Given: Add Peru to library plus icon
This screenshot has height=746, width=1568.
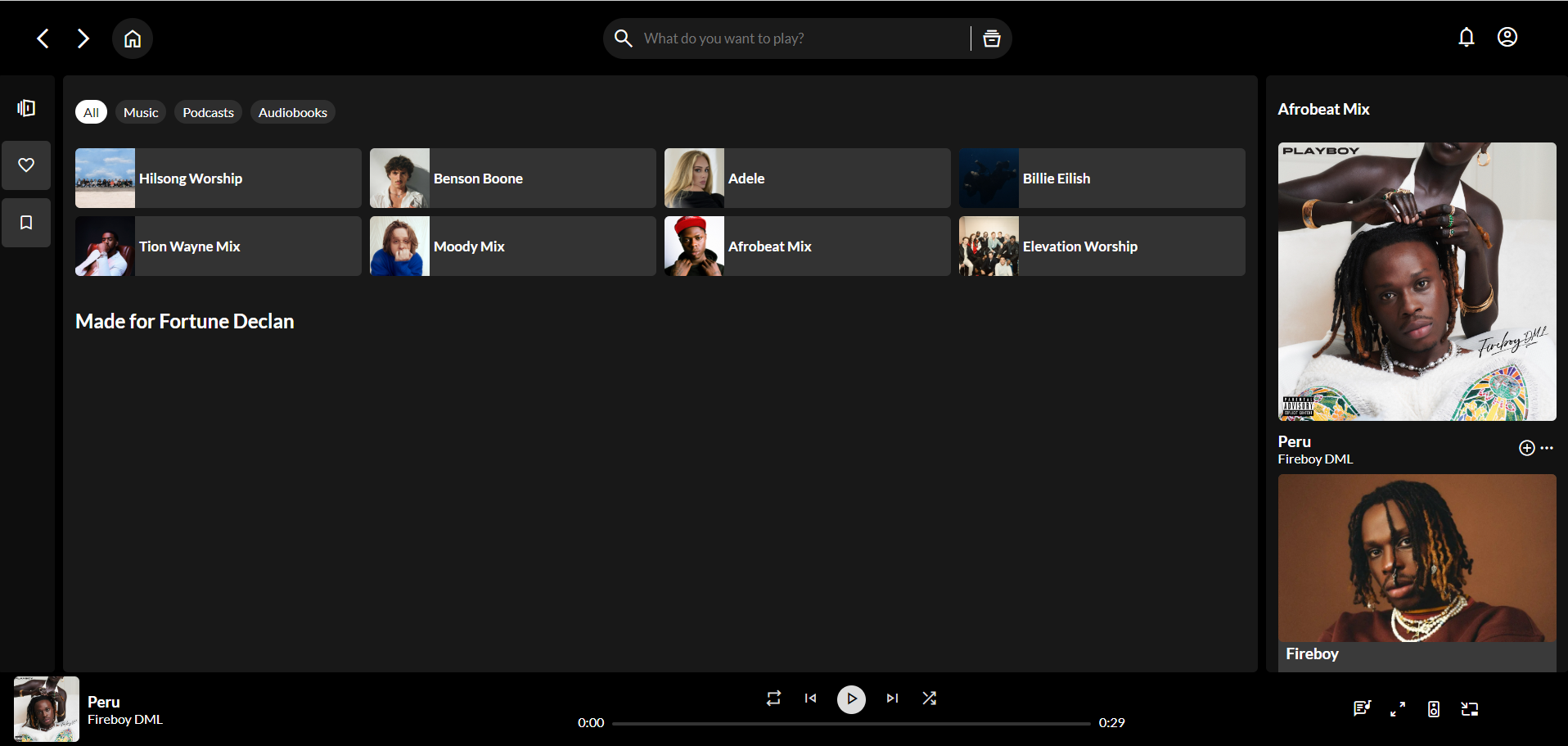Looking at the screenshot, I should [x=1526, y=448].
